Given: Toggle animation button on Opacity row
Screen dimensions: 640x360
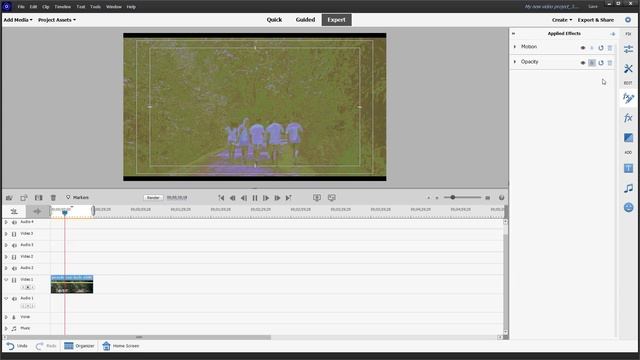Looking at the screenshot, I should [592, 62].
